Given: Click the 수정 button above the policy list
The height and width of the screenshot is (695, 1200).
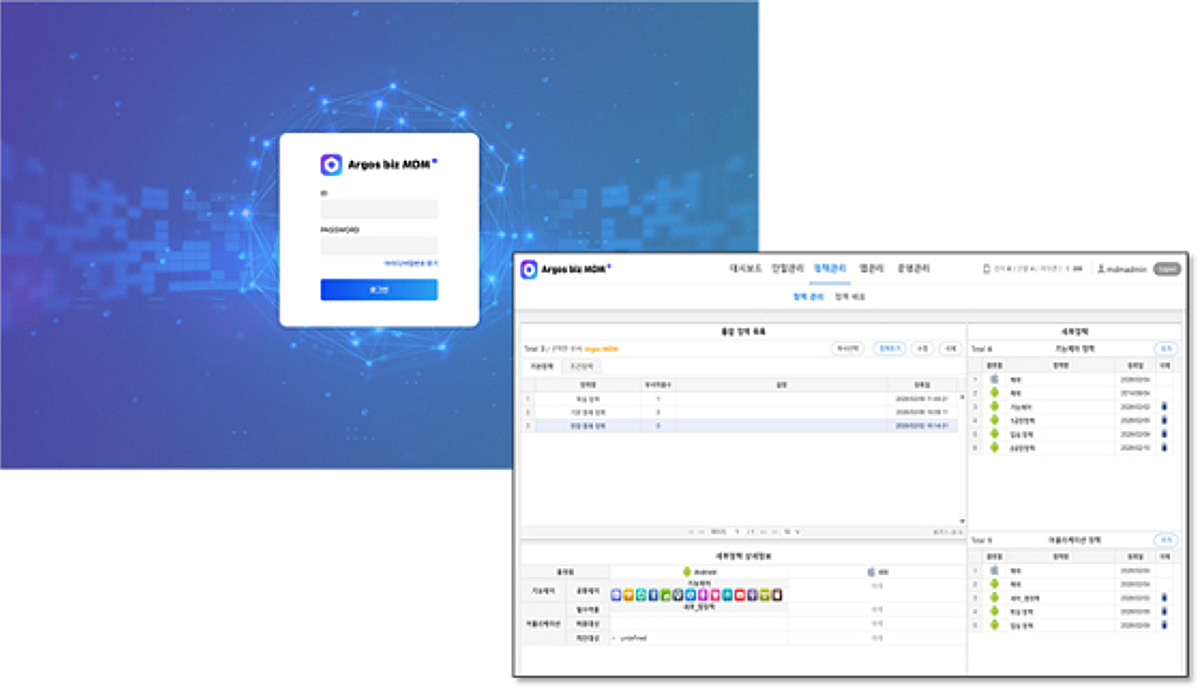Looking at the screenshot, I should [x=923, y=349].
